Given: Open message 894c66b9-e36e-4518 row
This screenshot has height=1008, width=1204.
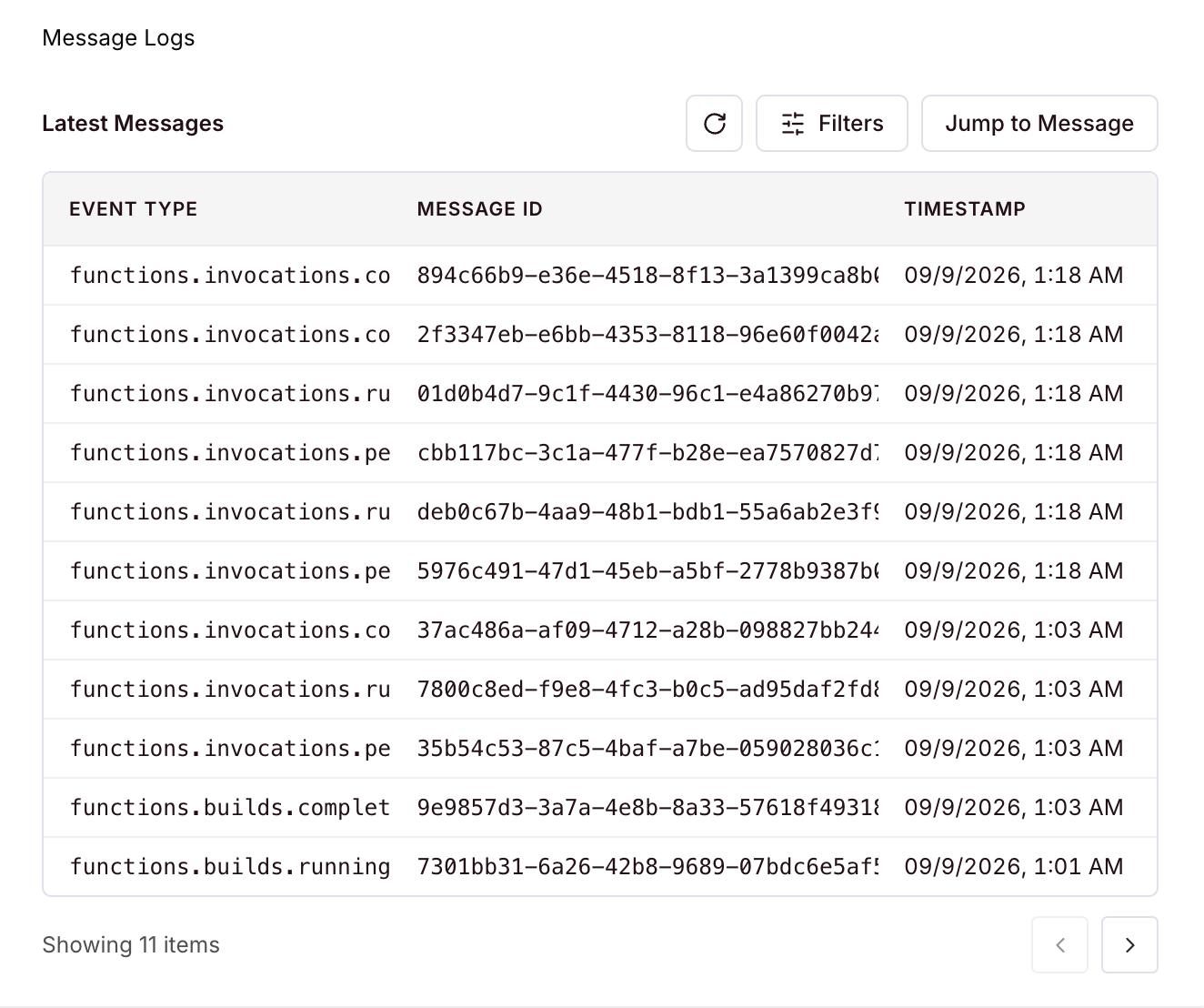Looking at the screenshot, I should coord(600,275).
